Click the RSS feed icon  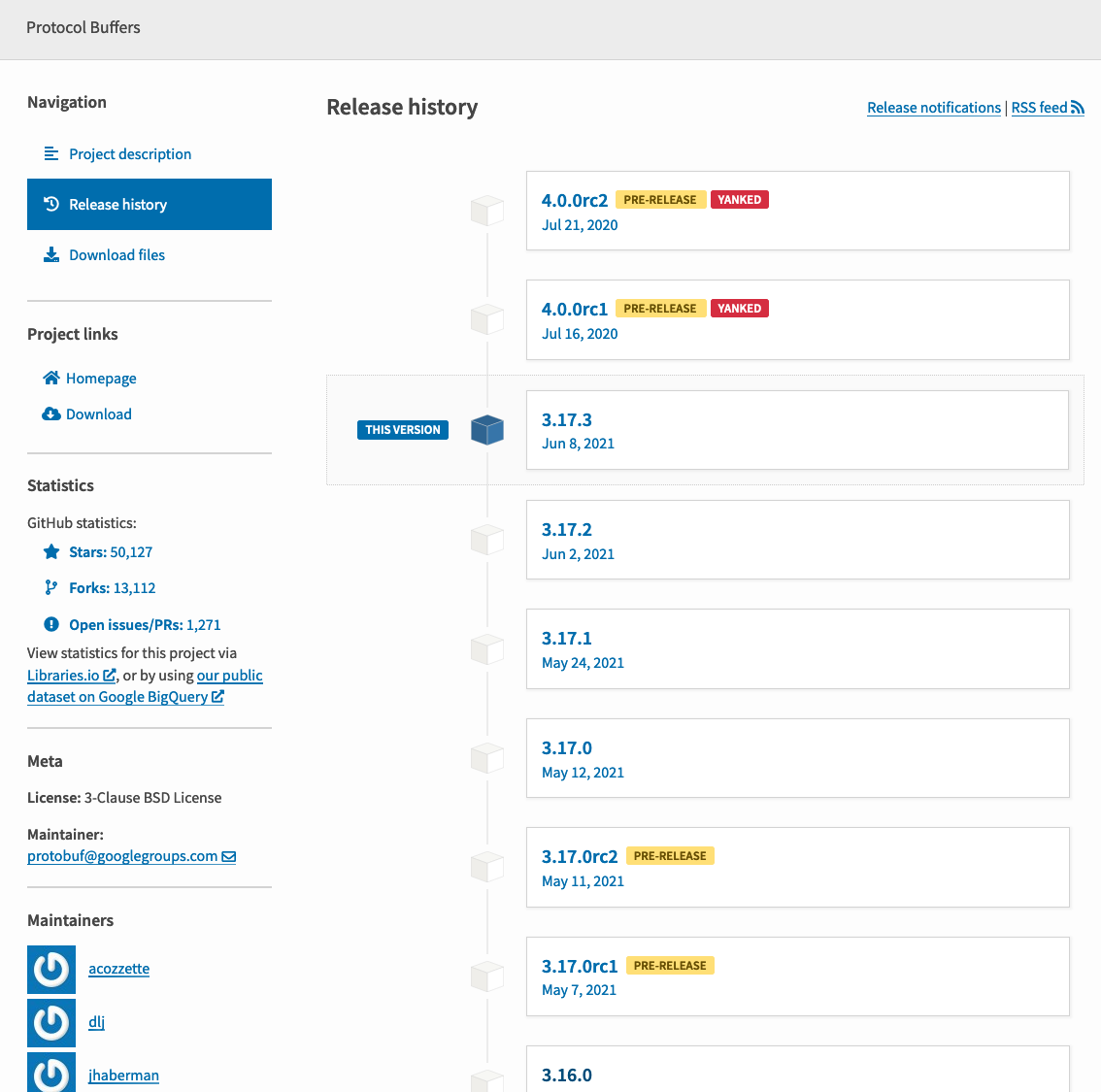coord(1078,108)
